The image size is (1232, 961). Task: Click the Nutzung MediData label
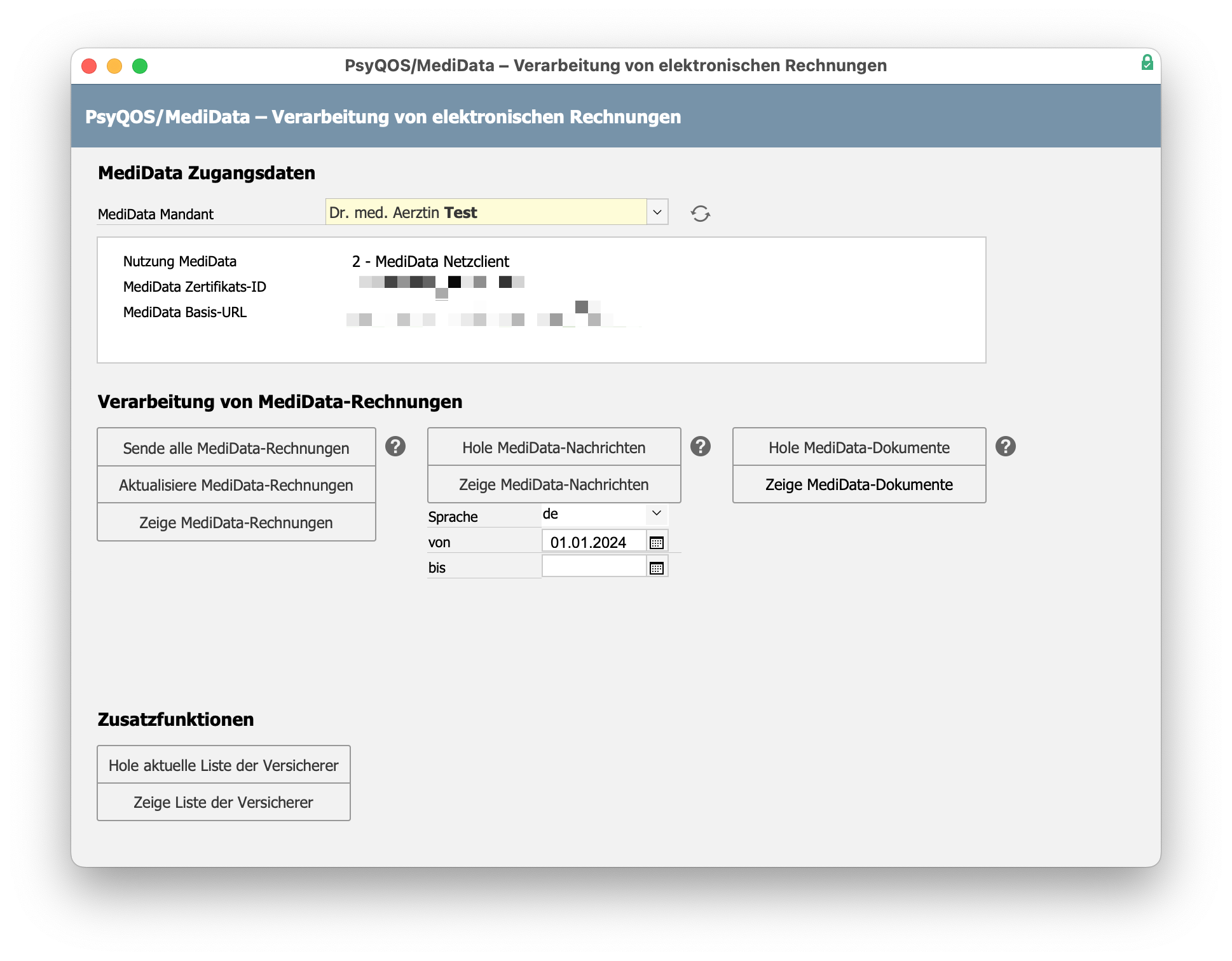(x=179, y=261)
